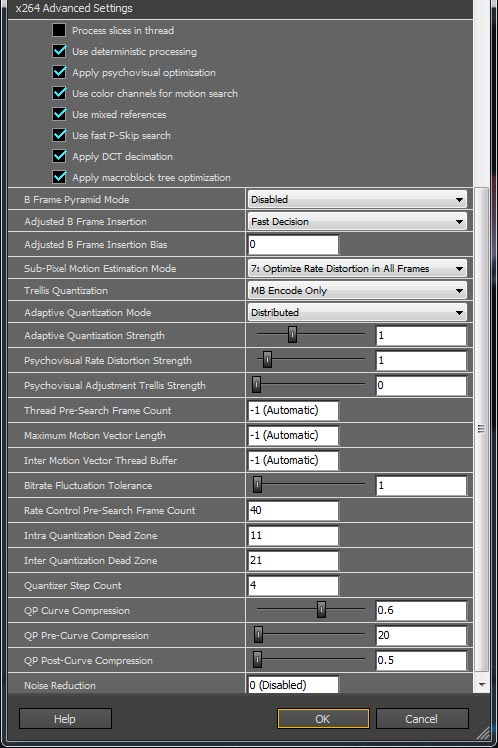498x748 pixels.
Task: Click QP Post-Curve Compression value field
Action: [421, 660]
